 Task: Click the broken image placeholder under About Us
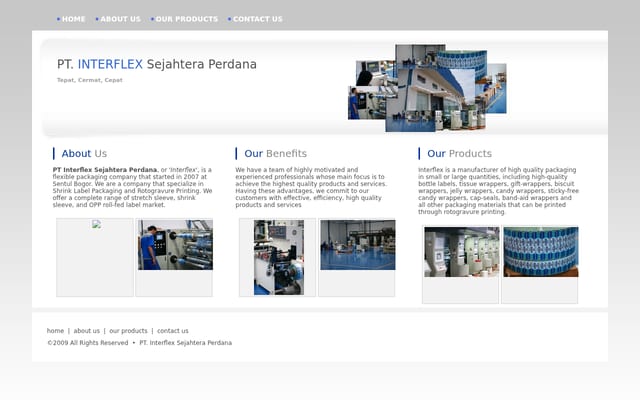click(x=96, y=224)
